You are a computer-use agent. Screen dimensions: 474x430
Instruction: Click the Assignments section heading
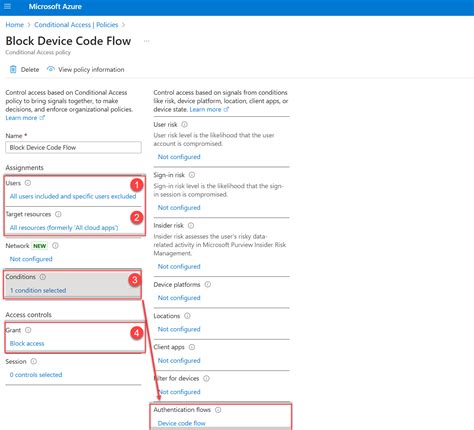click(24, 167)
